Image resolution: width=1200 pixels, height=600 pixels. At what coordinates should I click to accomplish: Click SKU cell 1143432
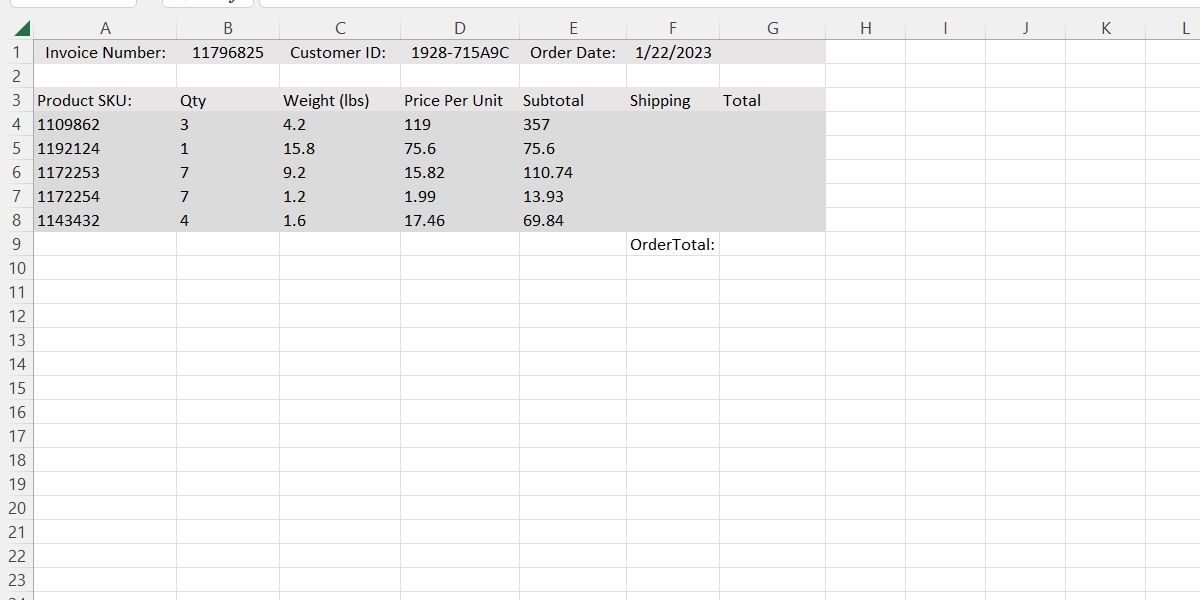105,220
